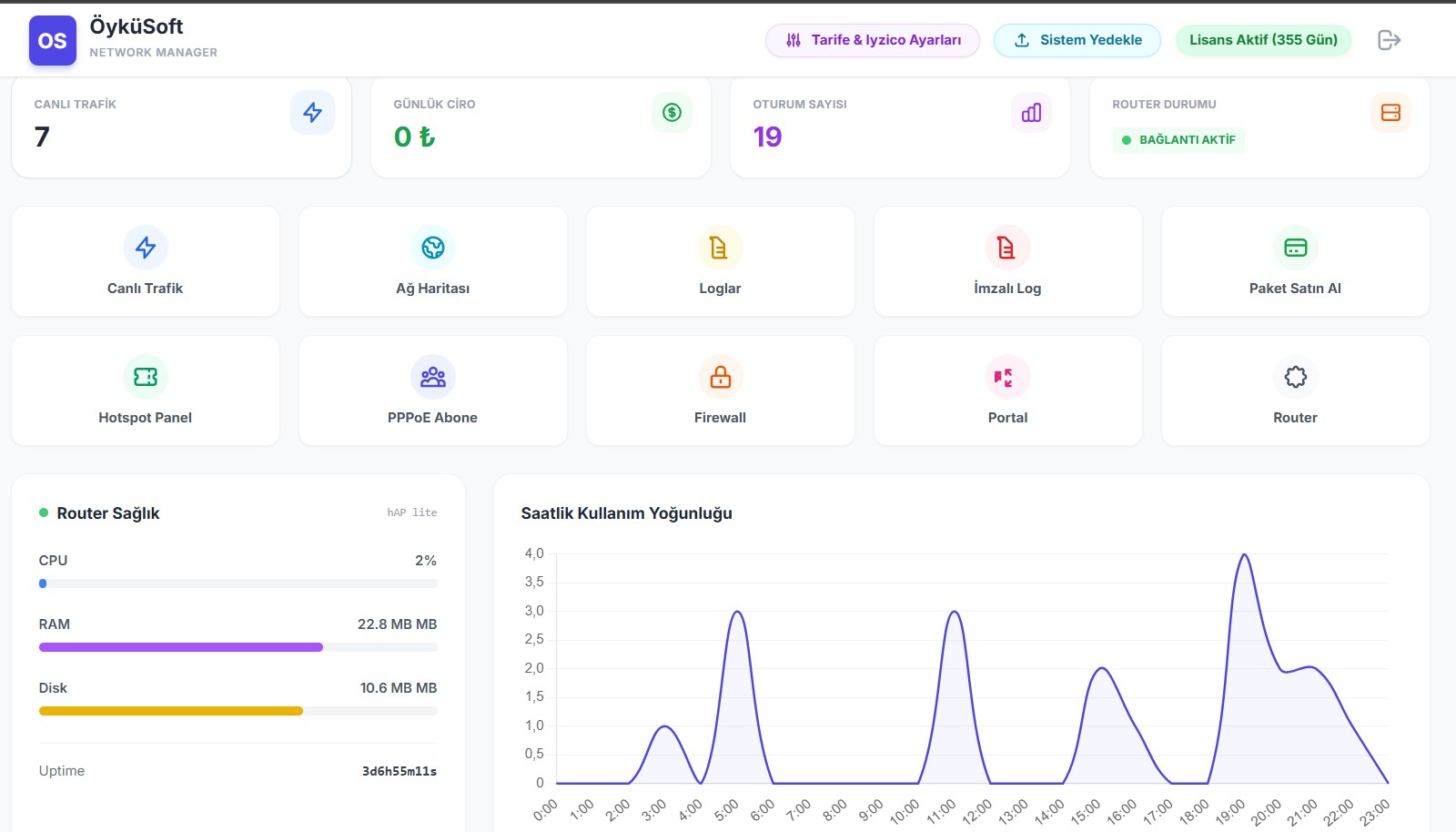
Task: Open Portal shapes icon
Action: [x=1007, y=377]
